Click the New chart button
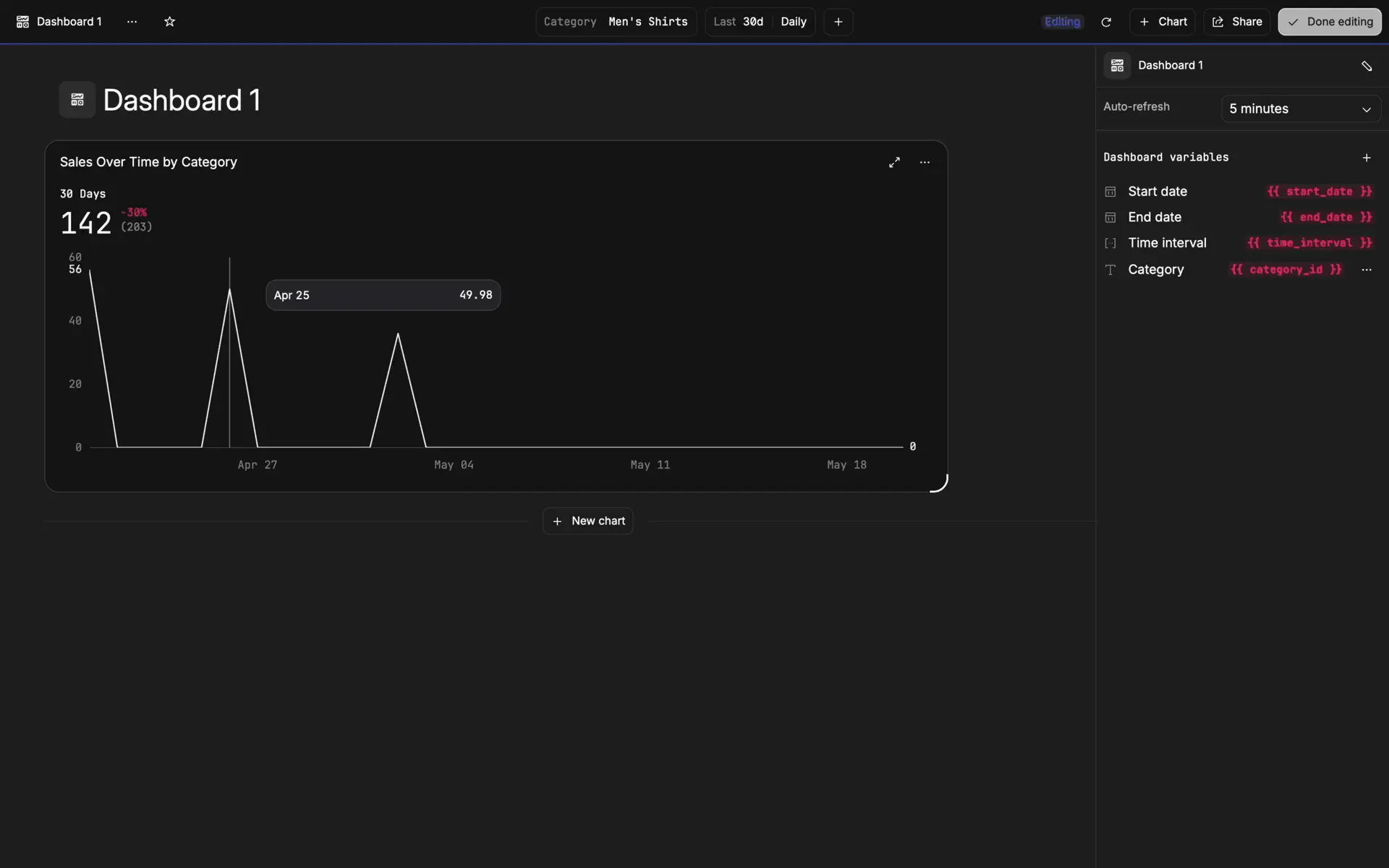The height and width of the screenshot is (868, 1389). click(x=588, y=521)
